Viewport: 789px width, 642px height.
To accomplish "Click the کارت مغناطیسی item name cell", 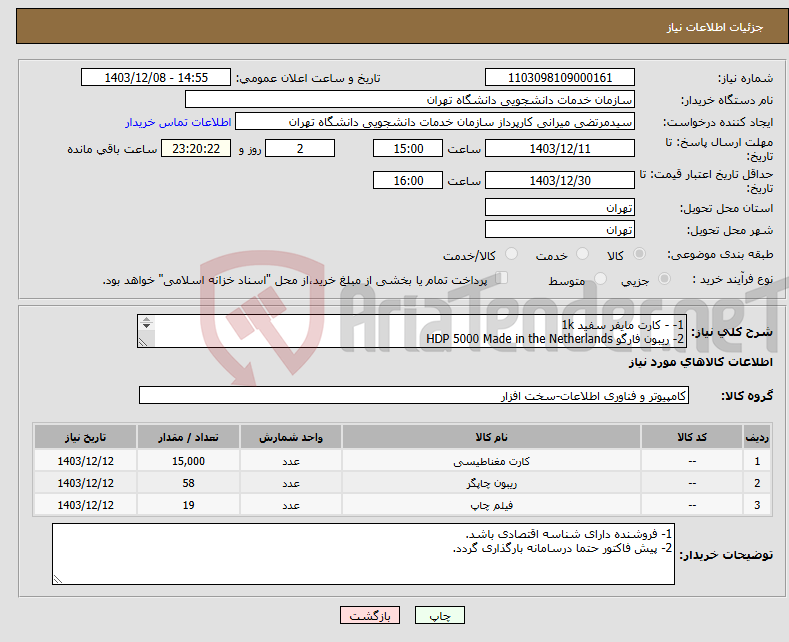I will click(491, 461).
